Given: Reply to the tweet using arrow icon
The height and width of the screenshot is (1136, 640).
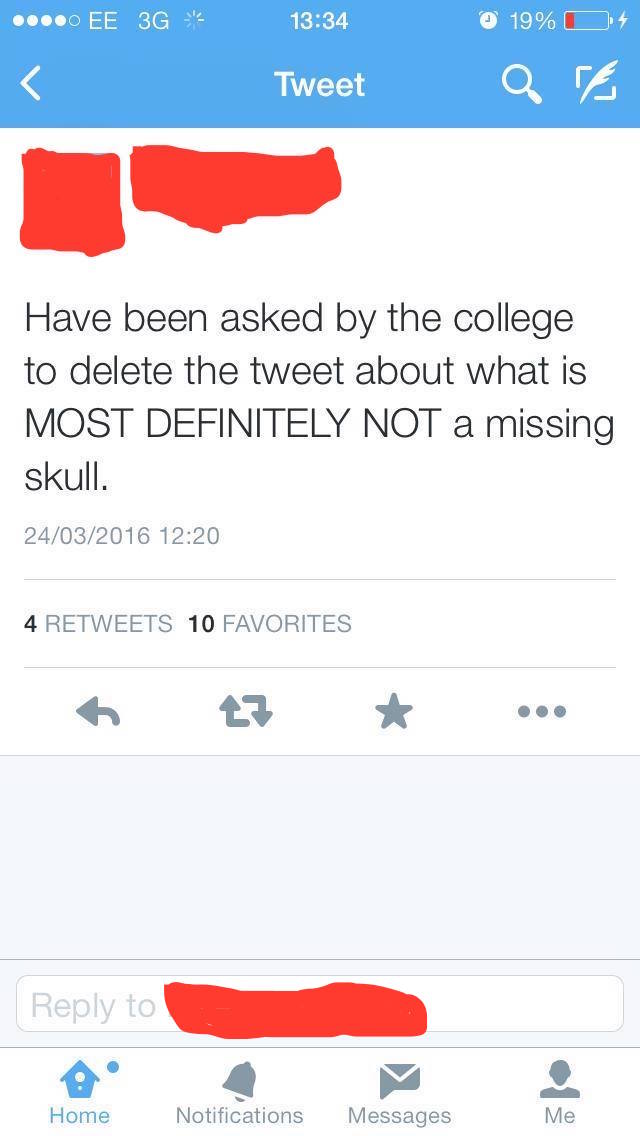Looking at the screenshot, I should click(x=98, y=711).
